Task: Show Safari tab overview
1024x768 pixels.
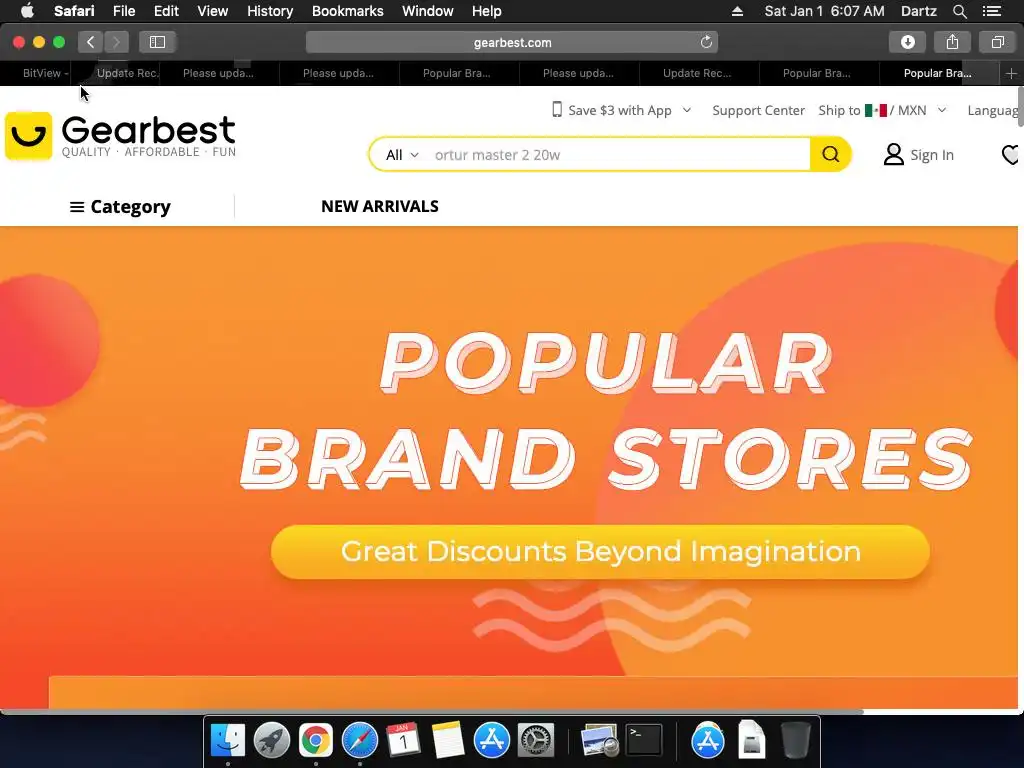Action: [997, 42]
